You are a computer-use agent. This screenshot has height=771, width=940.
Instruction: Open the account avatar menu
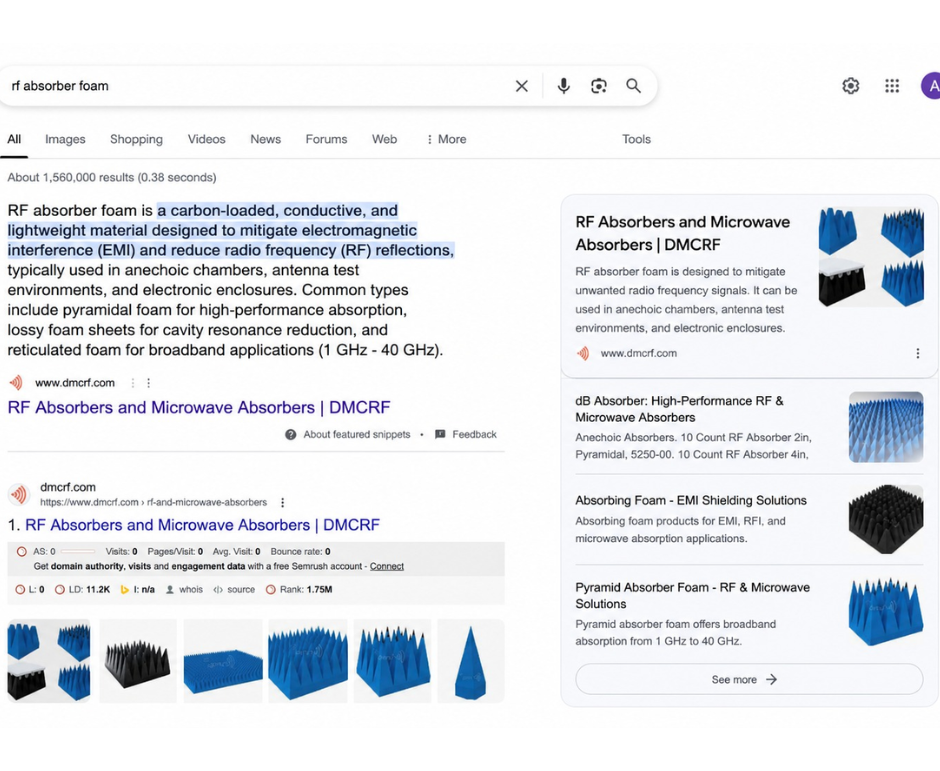point(930,86)
